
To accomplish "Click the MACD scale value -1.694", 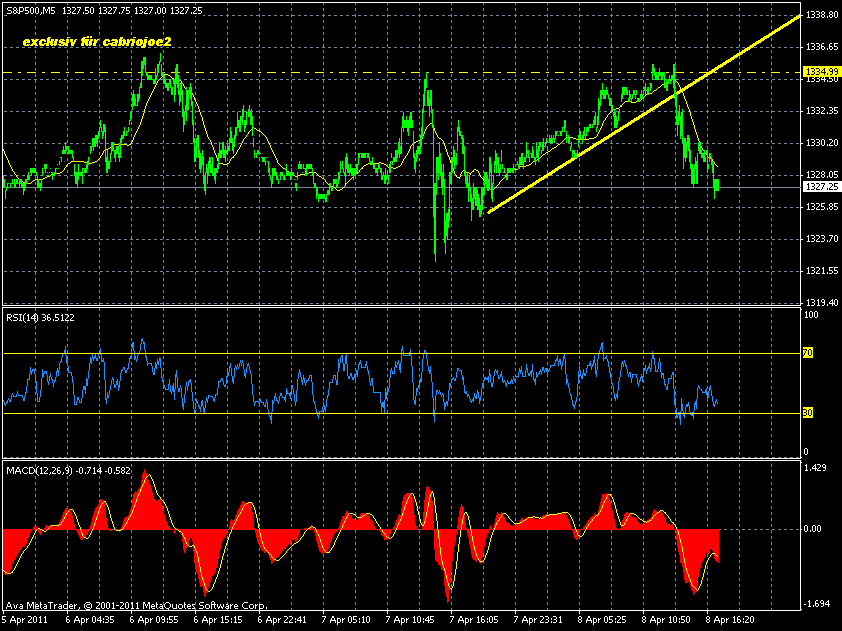I will [815, 605].
